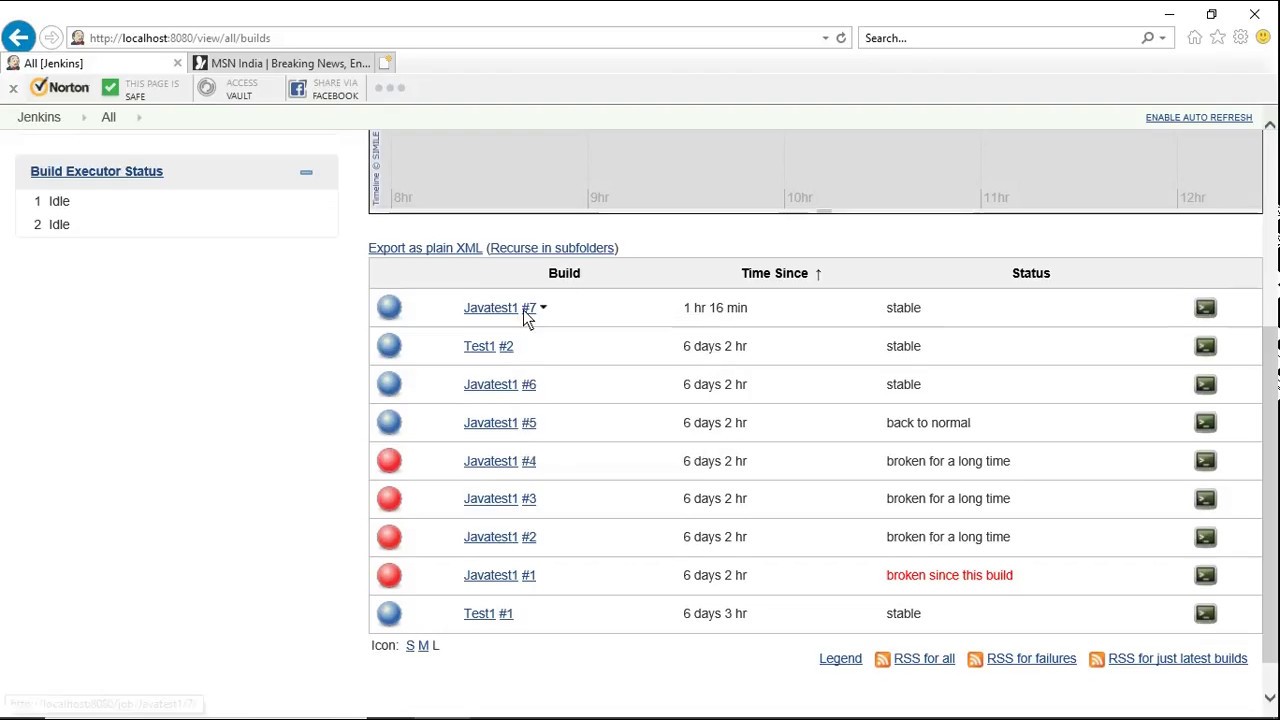Viewport: 1280px width, 720px height.
Task: Open console output for Test1 #1
Action: [x=1205, y=613]
